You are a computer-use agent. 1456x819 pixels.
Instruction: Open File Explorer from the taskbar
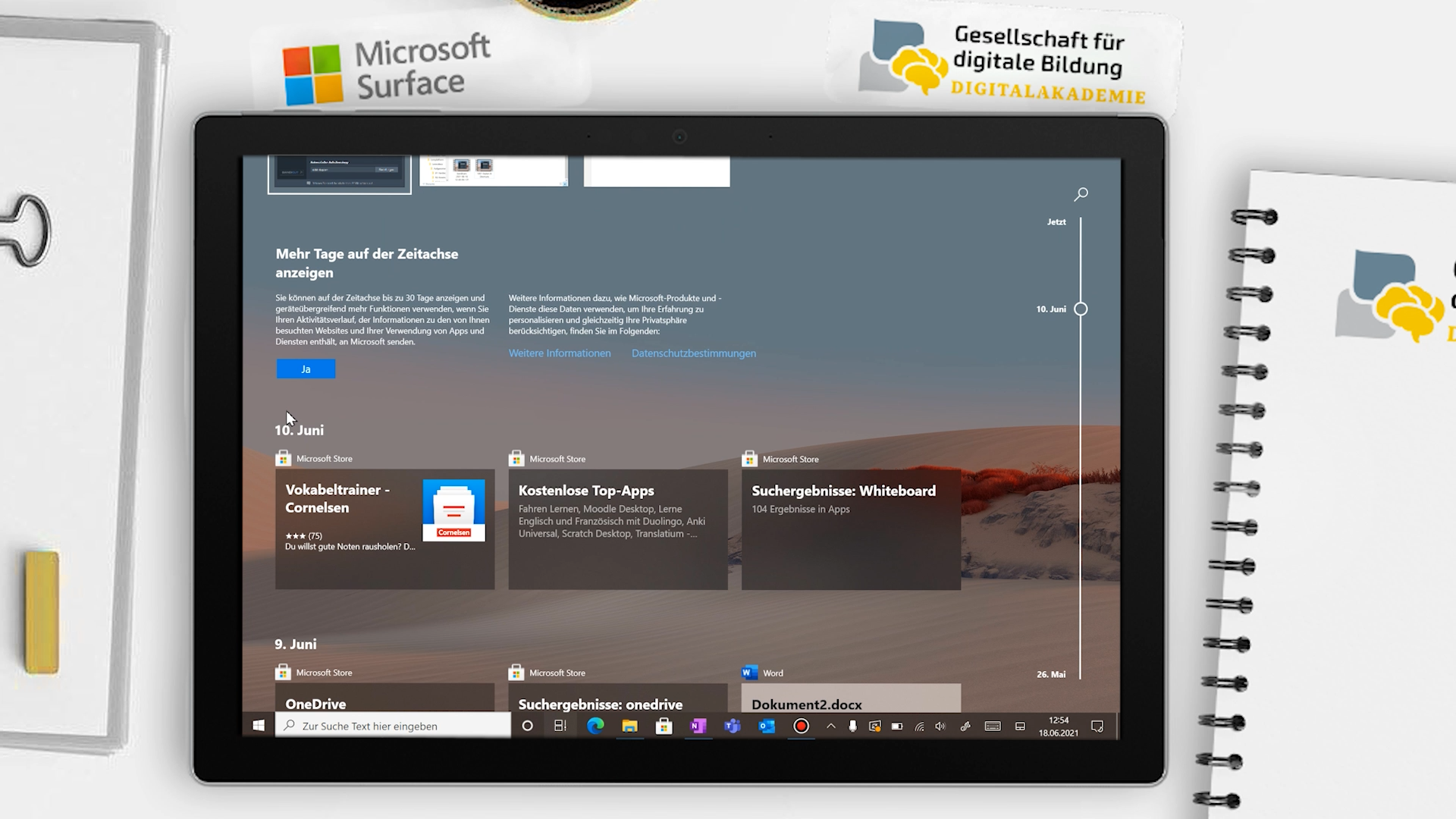629,726
